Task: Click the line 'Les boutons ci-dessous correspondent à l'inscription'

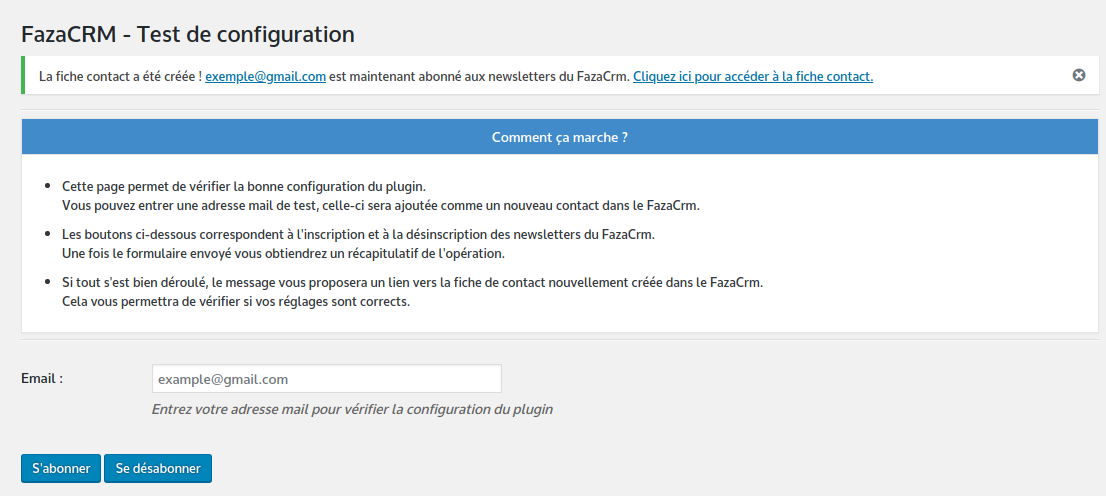Action: pyautogui.click(x=358, y=234)
